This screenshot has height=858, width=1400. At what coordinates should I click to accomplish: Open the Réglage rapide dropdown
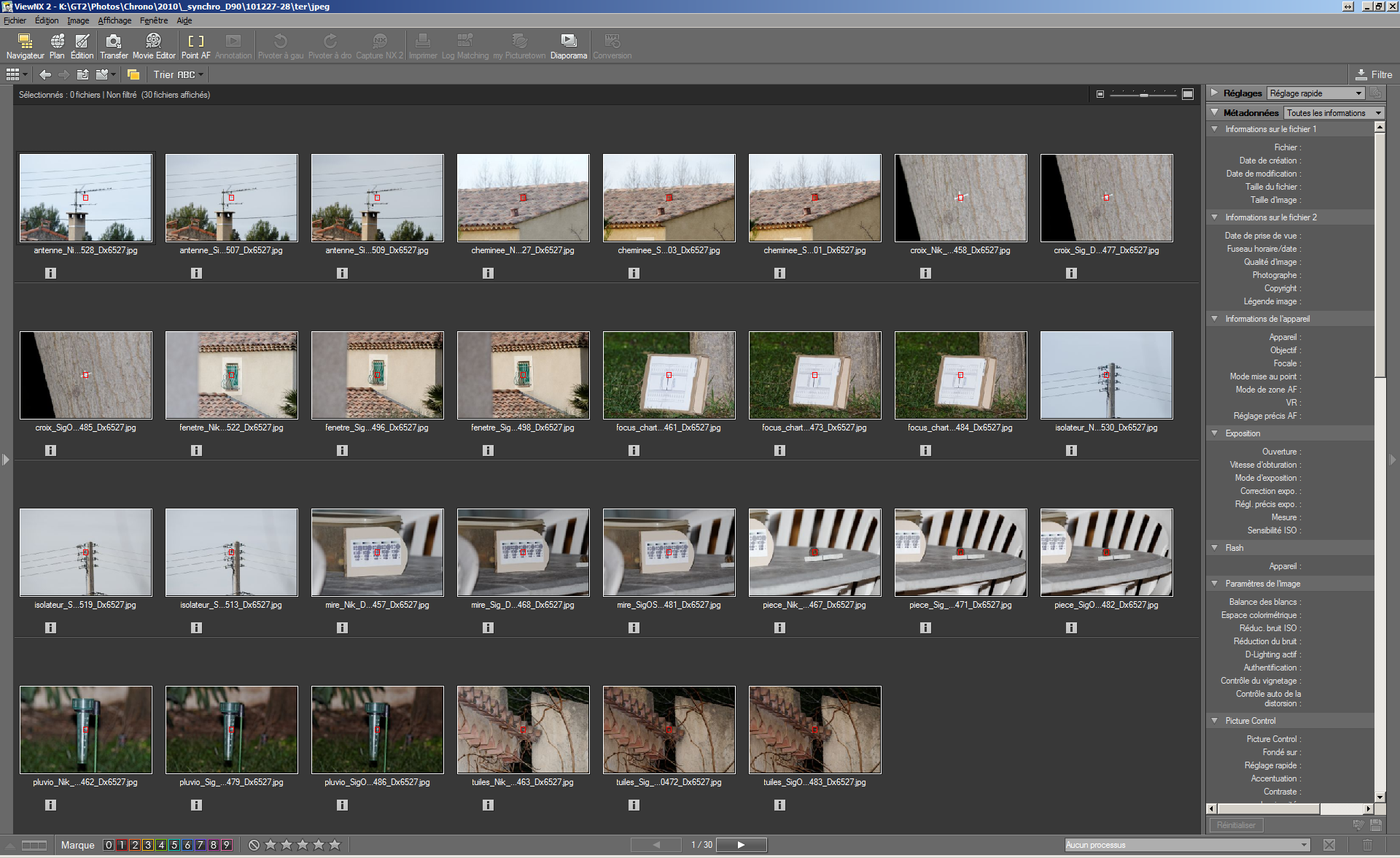click(x=1316, y=93)
